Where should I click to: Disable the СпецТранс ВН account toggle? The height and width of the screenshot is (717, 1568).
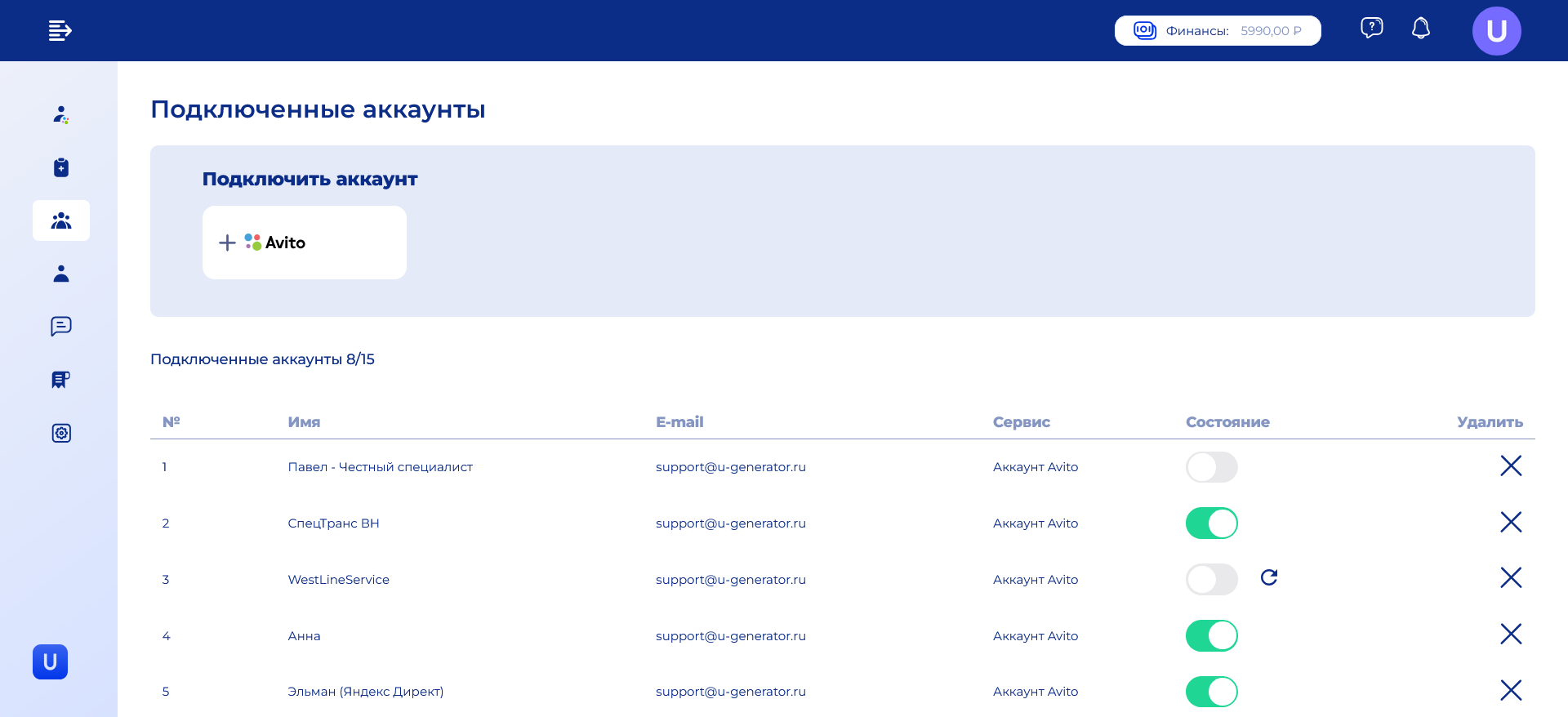1211,523
